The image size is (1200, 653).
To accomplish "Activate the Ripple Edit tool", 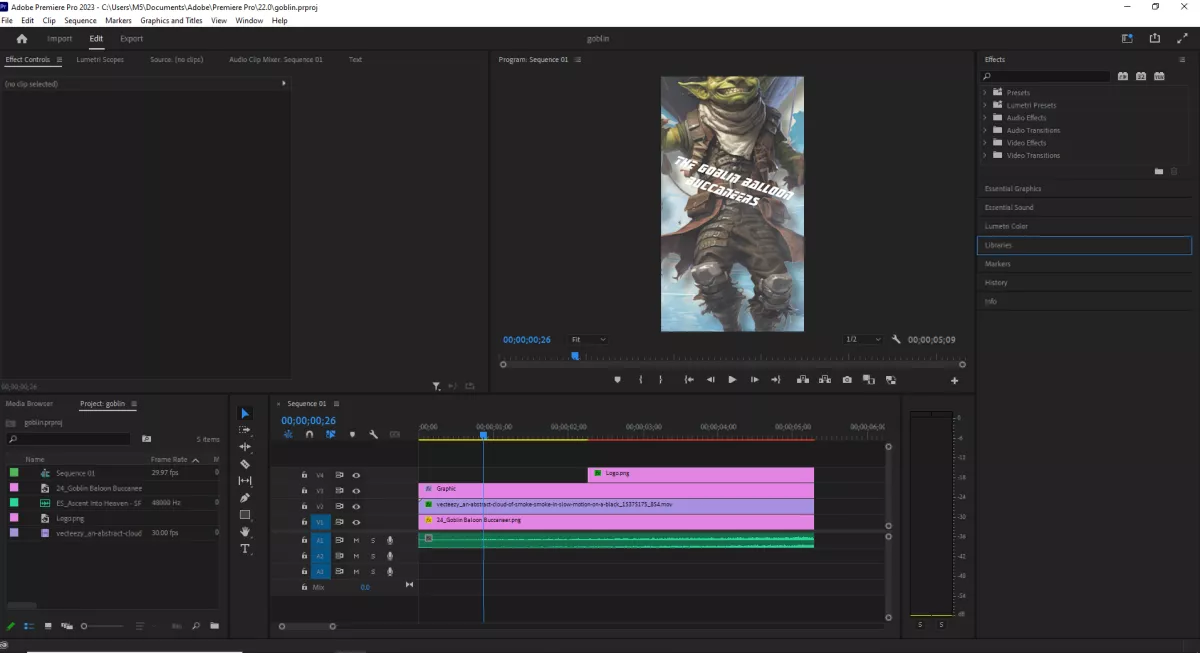I will [x=245, y=447].
